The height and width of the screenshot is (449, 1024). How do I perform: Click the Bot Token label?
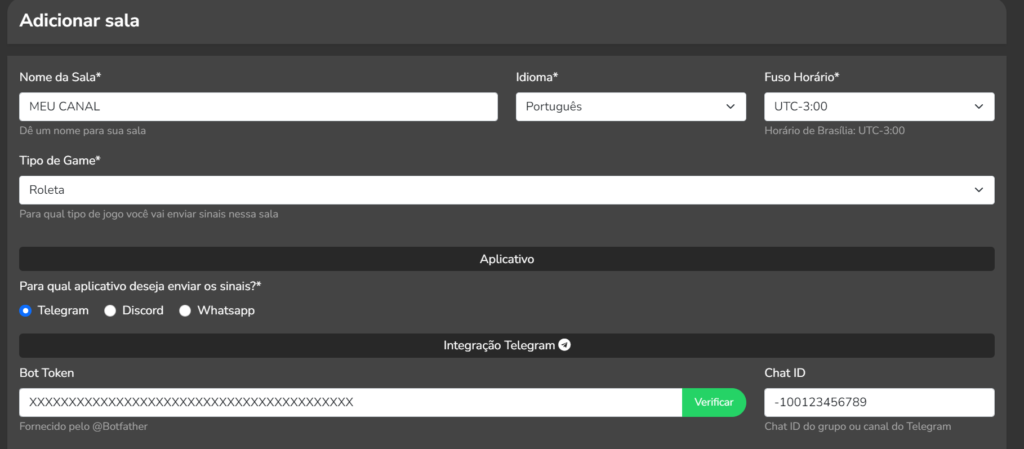click(x=46, y=373)
